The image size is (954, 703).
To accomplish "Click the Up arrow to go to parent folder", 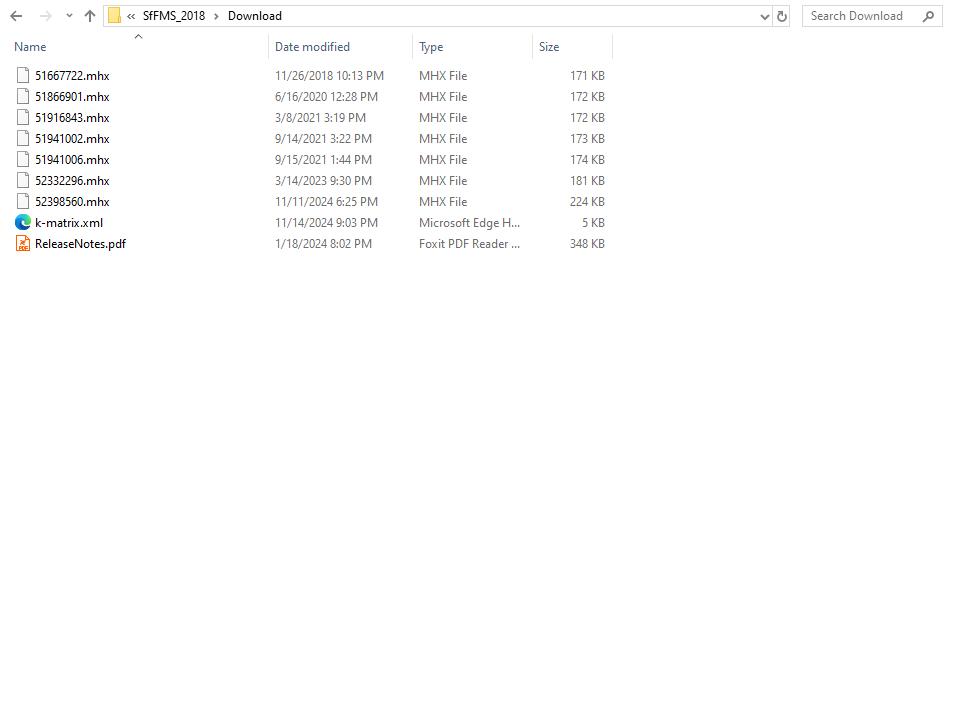I will tap(89, 15).
